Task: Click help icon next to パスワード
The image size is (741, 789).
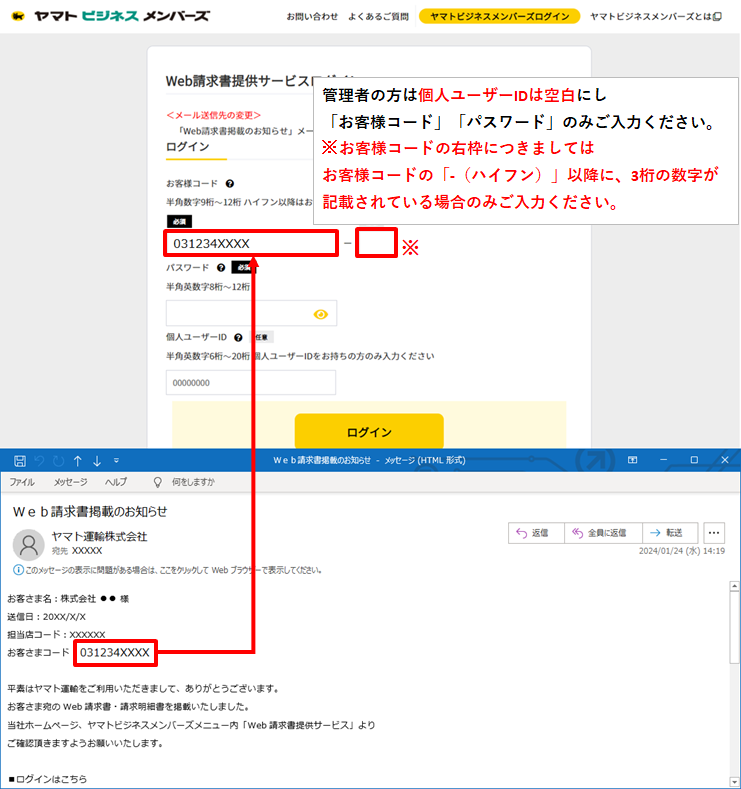Action: tap(221, 268)
